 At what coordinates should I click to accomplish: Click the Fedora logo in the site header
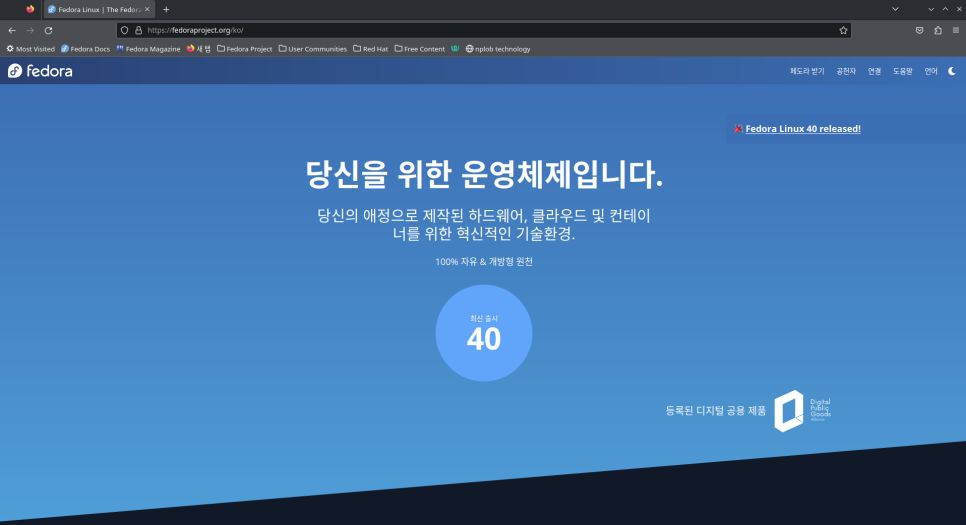click(40, 71)
